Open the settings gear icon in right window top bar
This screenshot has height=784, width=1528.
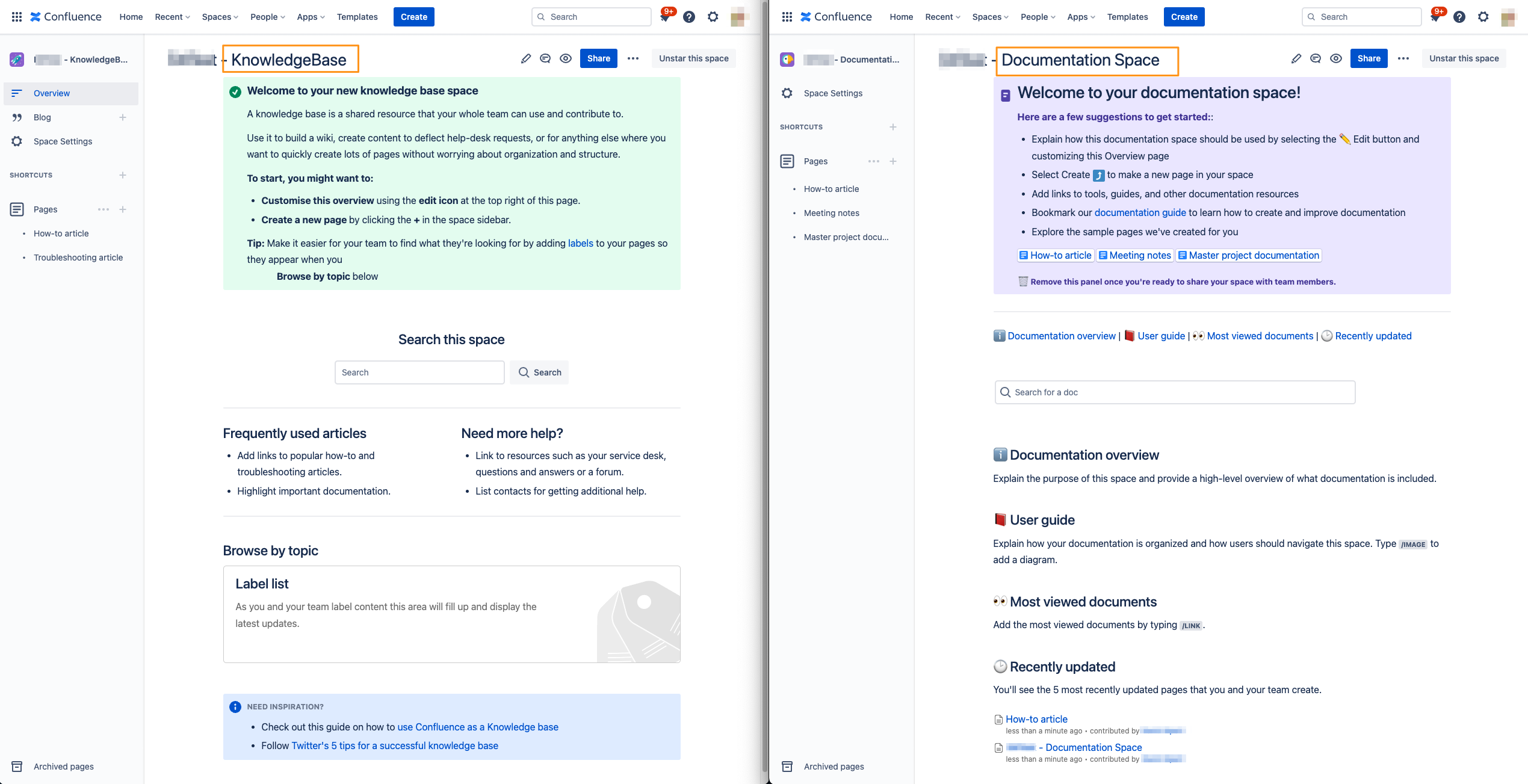click(1483, 17)
